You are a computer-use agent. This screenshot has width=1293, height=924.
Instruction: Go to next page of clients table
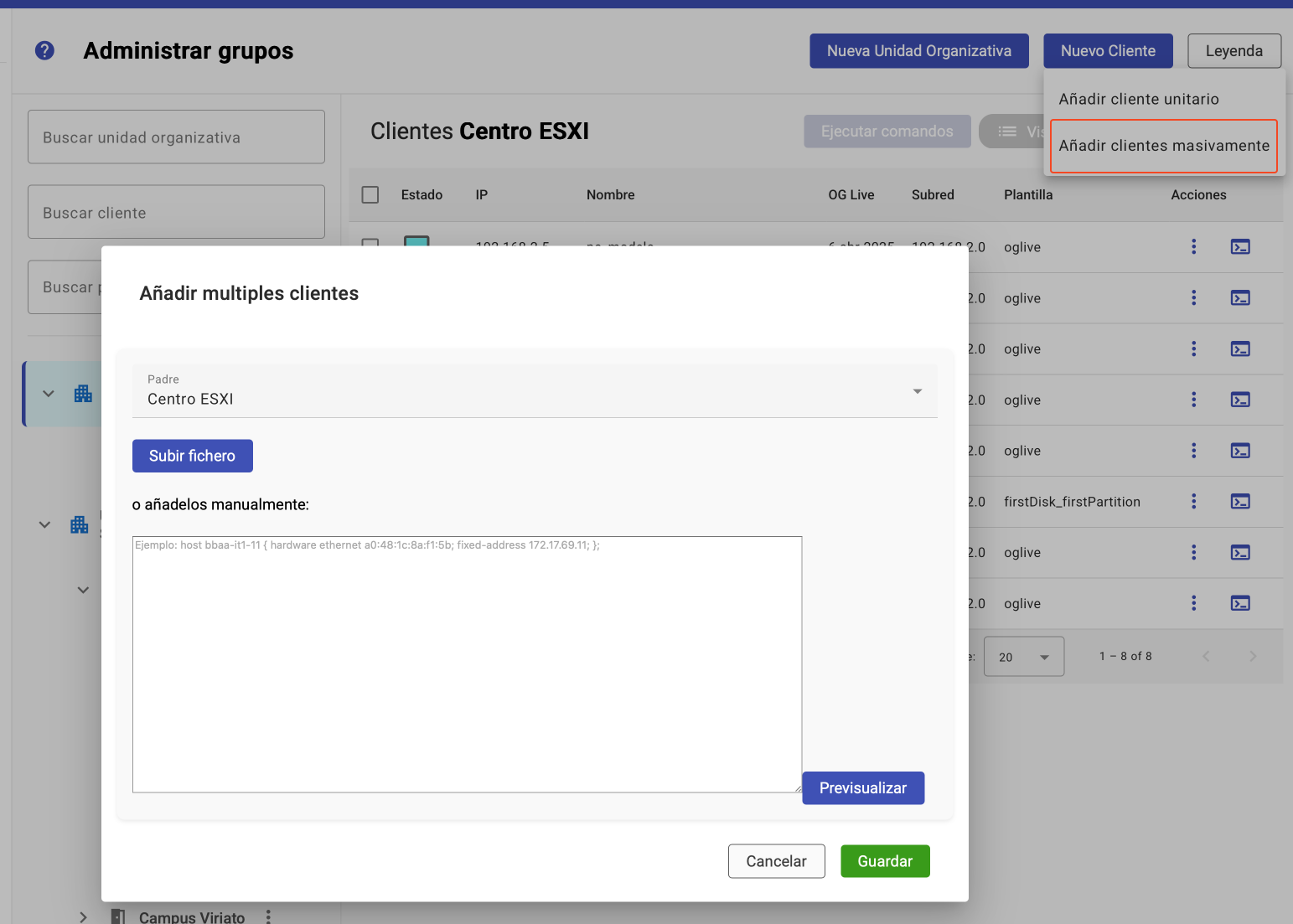point(1252,656)
